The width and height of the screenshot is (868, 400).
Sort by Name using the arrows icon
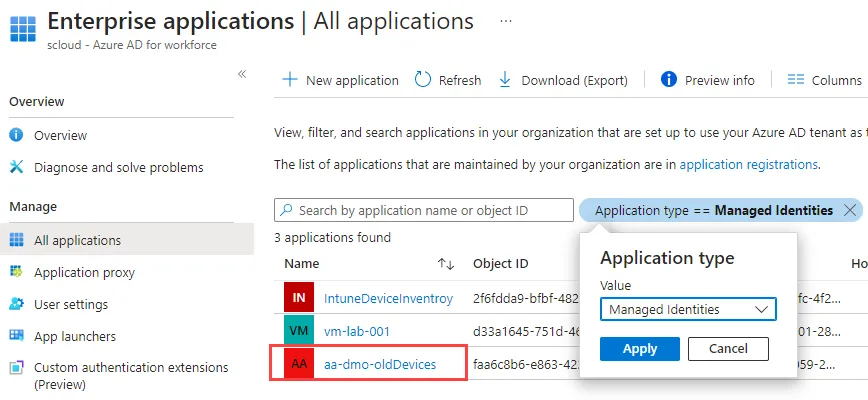click(446, 264)
